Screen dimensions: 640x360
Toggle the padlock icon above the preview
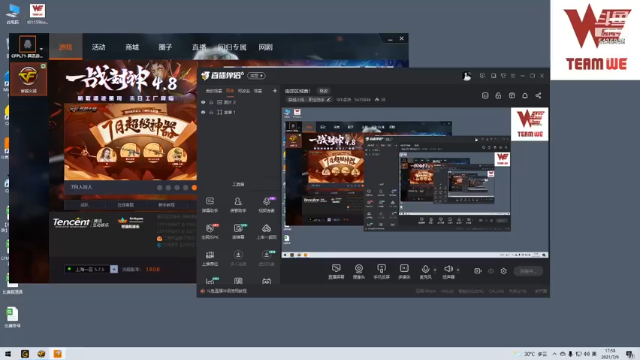[x=498, y=96]
